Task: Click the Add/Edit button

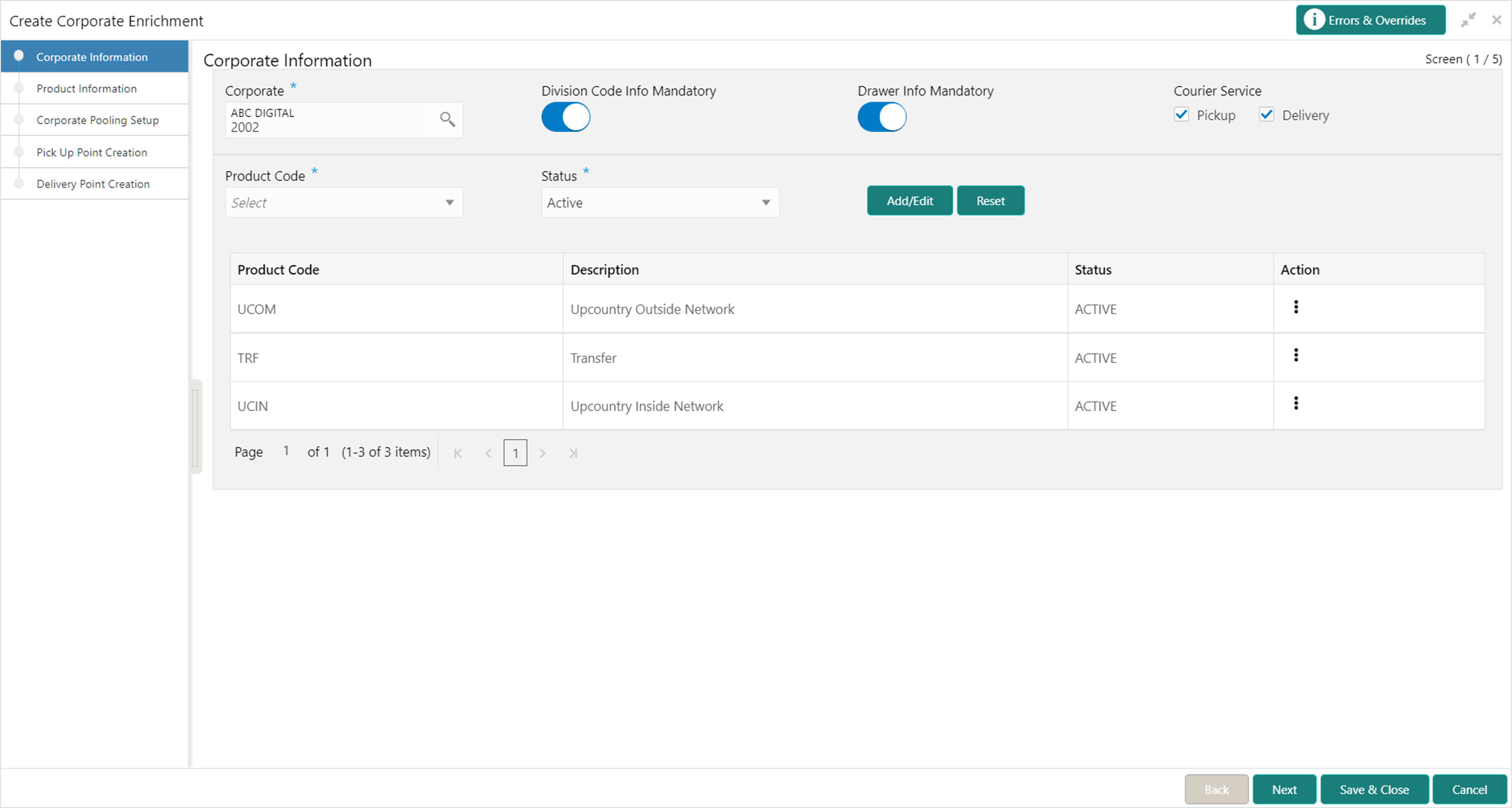Action: (910, 201)
